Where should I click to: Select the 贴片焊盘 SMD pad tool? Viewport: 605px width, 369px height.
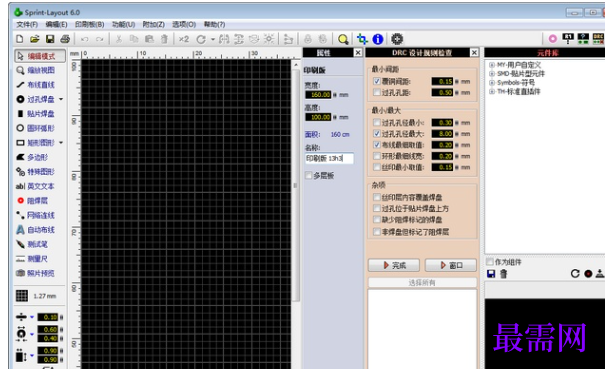pos(35,114)
